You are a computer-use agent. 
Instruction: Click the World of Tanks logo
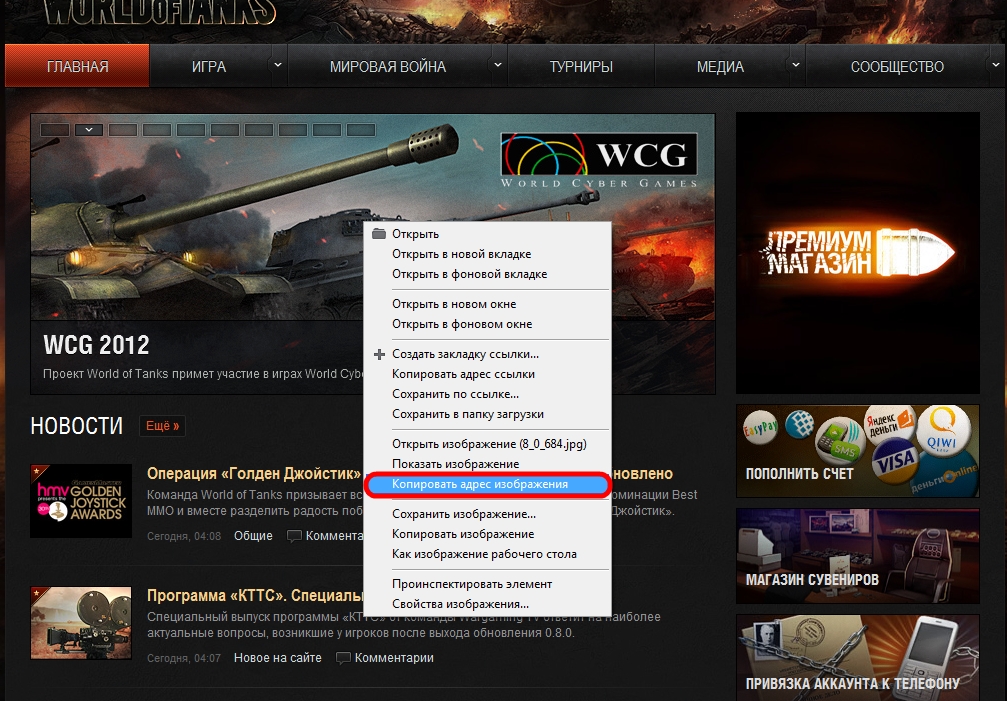point(161,12)
